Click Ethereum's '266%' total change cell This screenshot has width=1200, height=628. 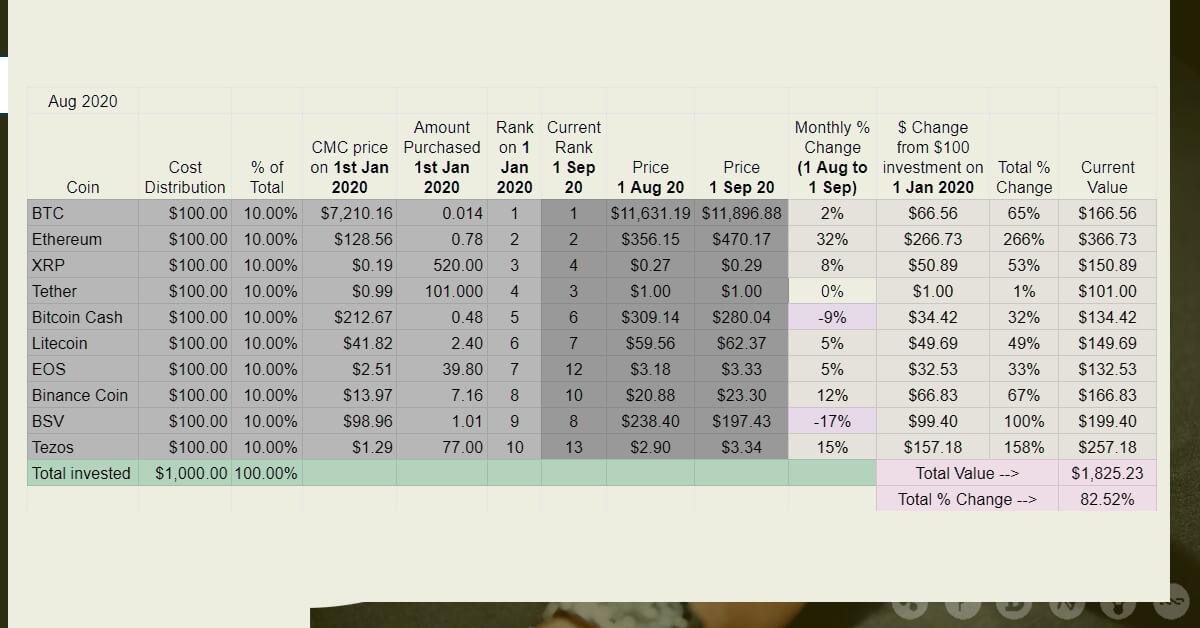(x=1024, y=239)
